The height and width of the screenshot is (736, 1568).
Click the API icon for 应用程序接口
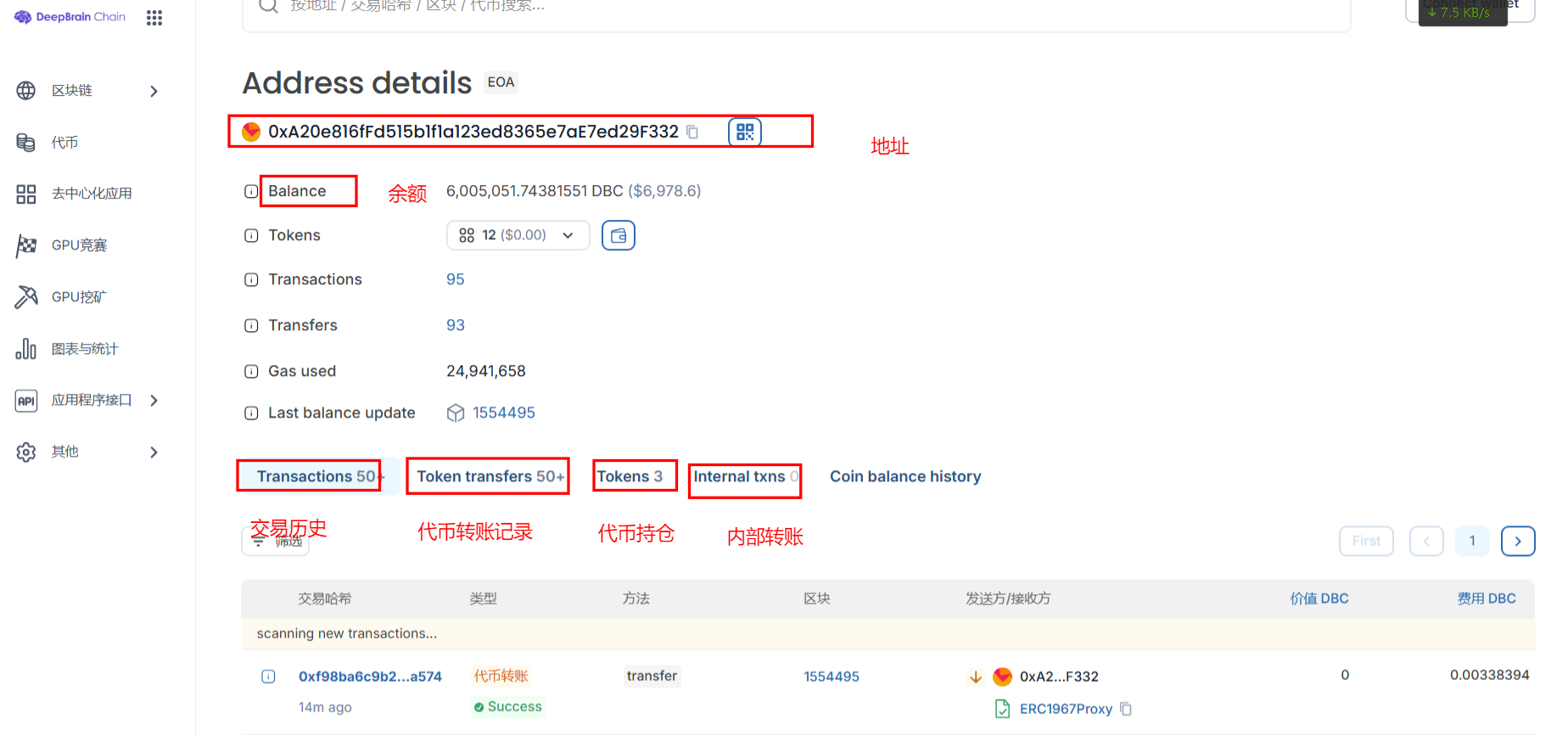pyautogui.click(x=26, y=401)
